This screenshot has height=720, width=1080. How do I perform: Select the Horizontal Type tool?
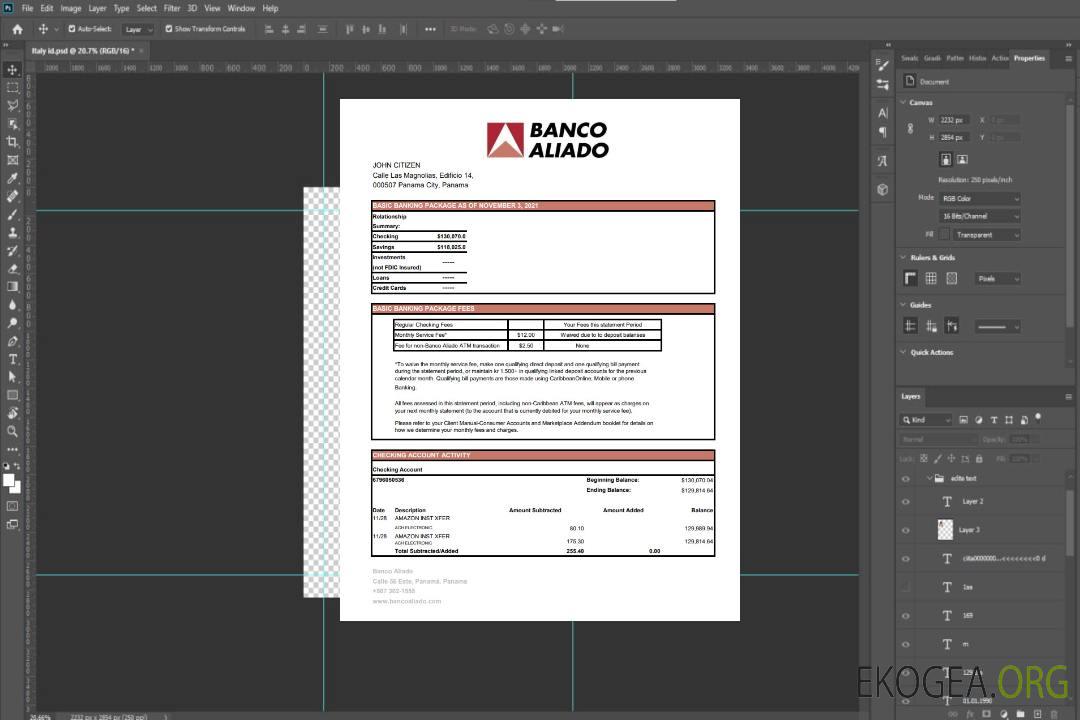coord(12,359)
